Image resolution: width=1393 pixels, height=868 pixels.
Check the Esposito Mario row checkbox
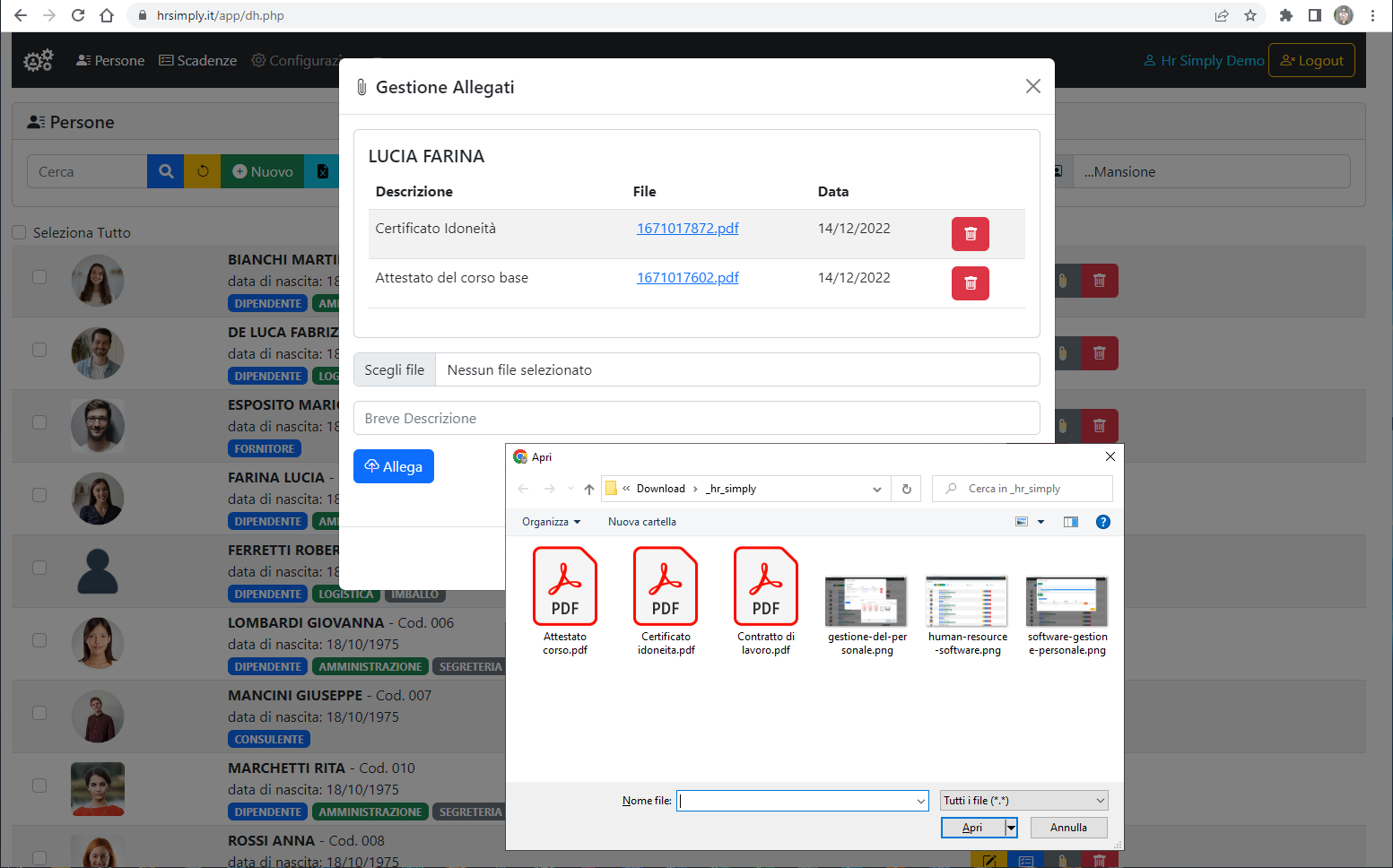(x=39, y=422)
